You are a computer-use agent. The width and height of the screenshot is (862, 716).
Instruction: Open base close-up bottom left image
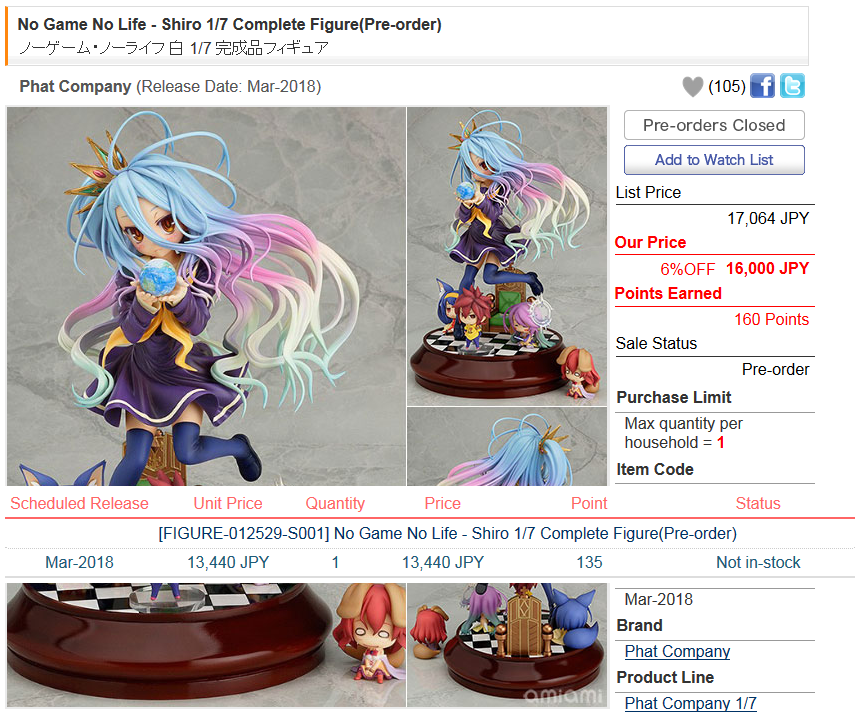coord(206,645)
